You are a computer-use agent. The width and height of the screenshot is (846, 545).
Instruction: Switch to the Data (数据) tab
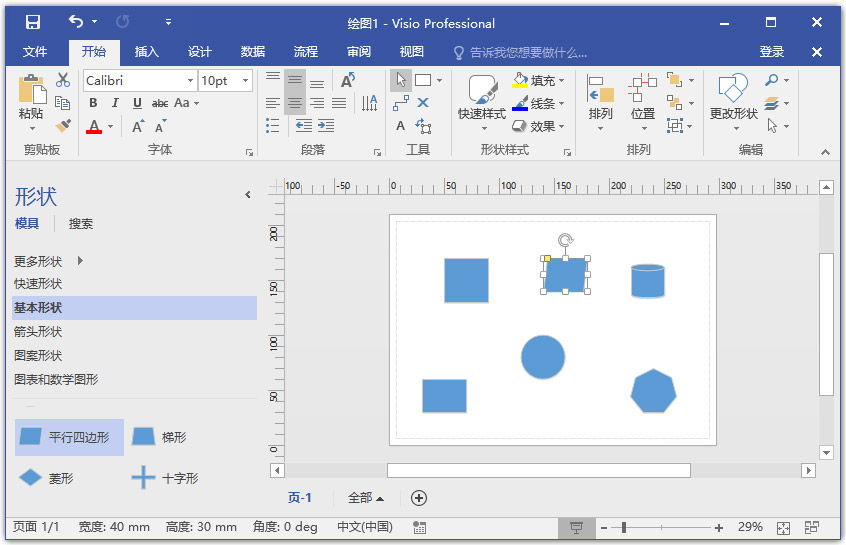(x=253, y=52)
